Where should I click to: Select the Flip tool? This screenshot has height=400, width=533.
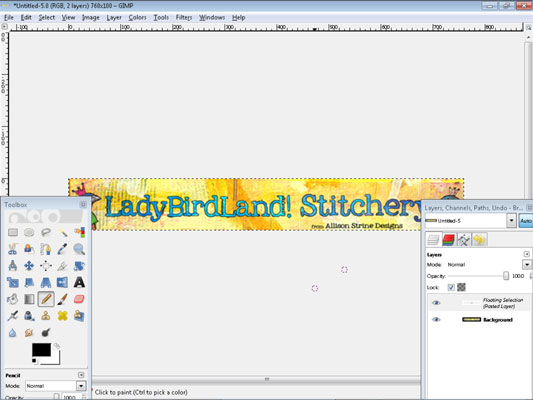click(63, 282)
